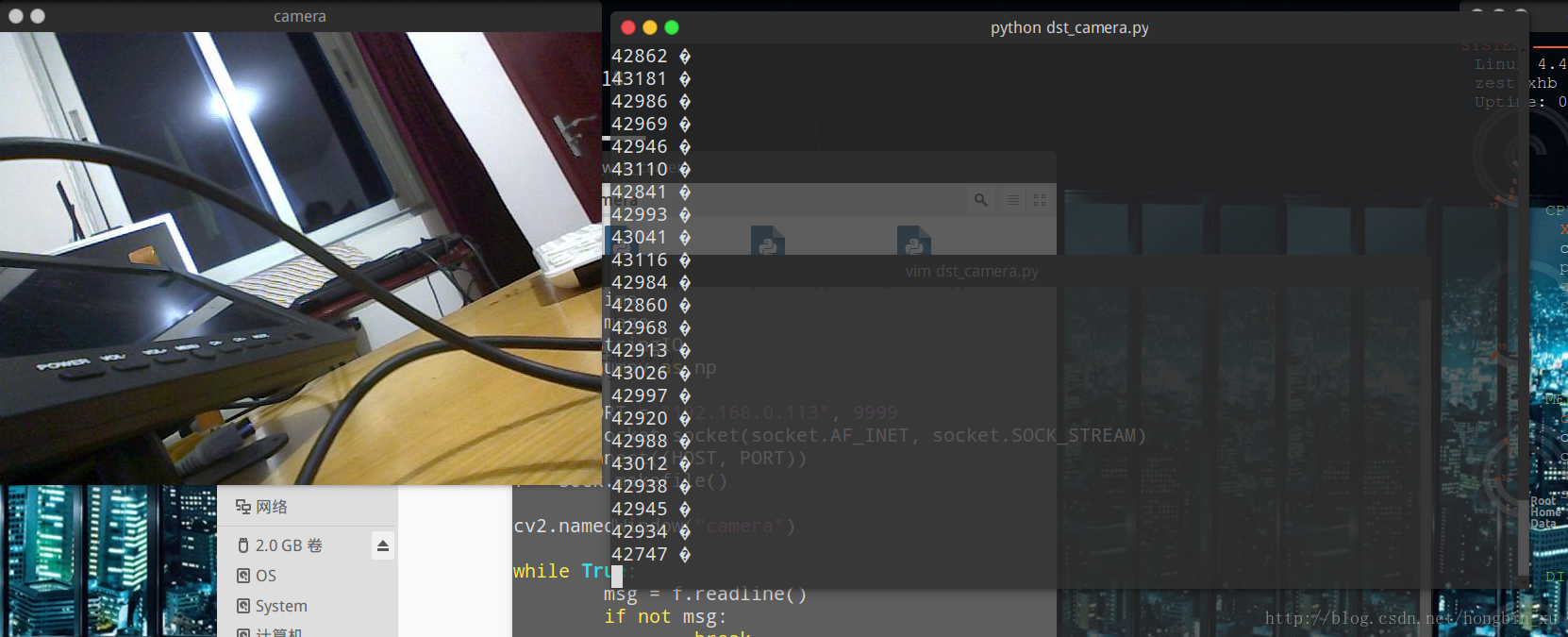Open search in the file manager toolbar
Image resolution: width=1568 pixels, height=637 pixels.
pos(981,200)
